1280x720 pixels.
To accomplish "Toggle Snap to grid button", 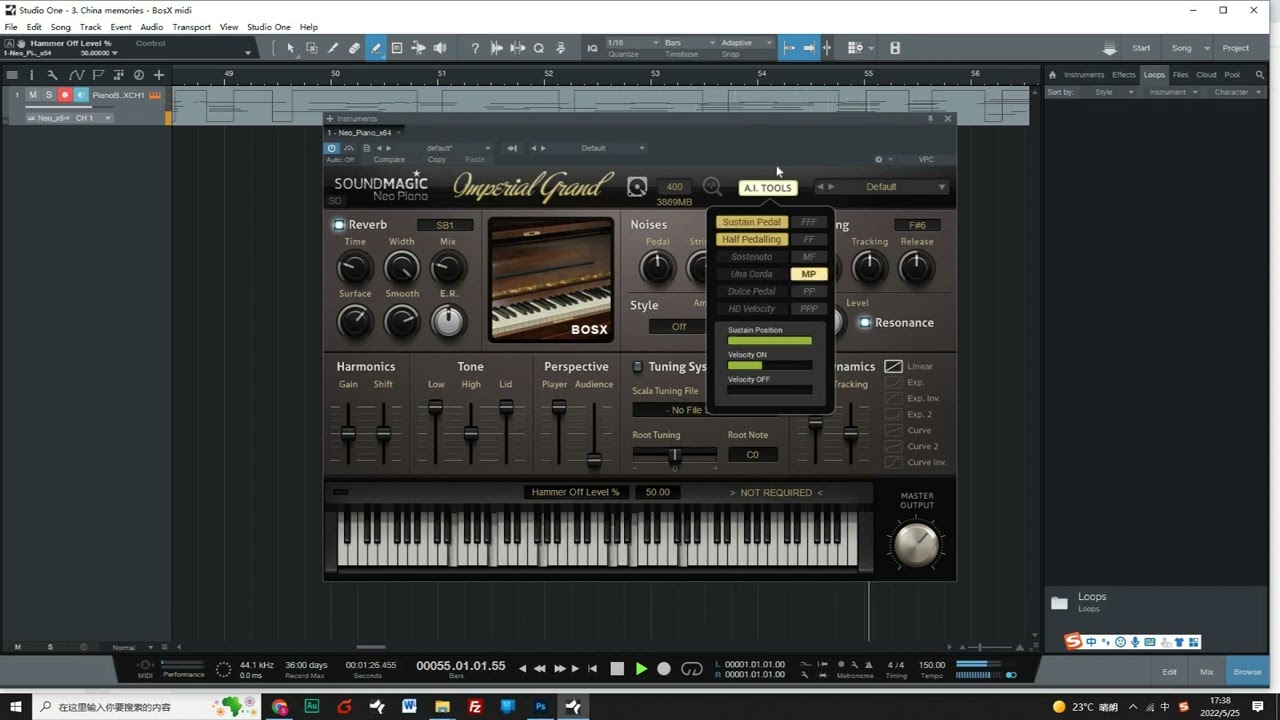I will point(789,48).
